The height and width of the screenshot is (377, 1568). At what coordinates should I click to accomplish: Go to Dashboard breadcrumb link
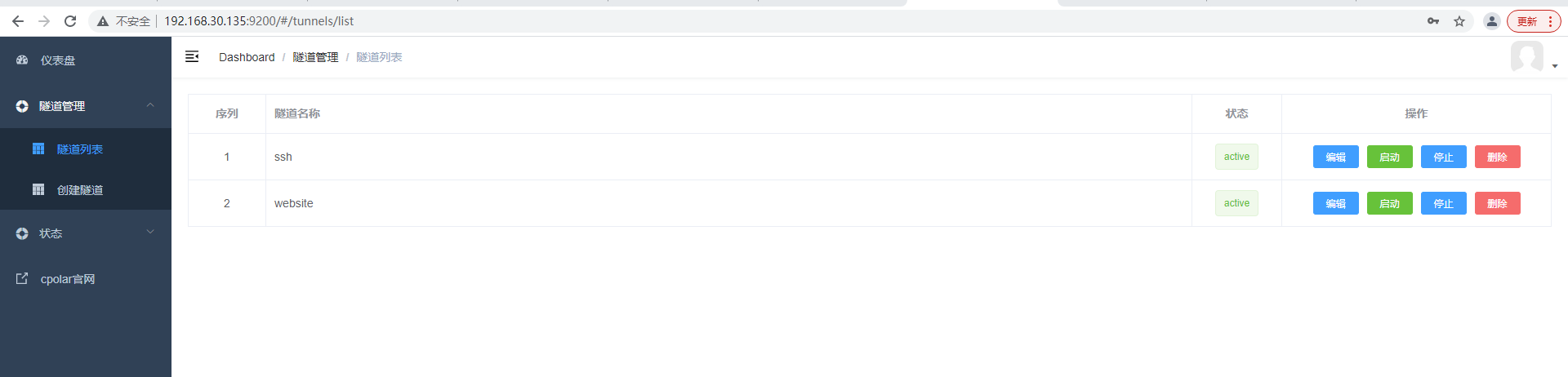pyautogui.click(x=247, y=57)
